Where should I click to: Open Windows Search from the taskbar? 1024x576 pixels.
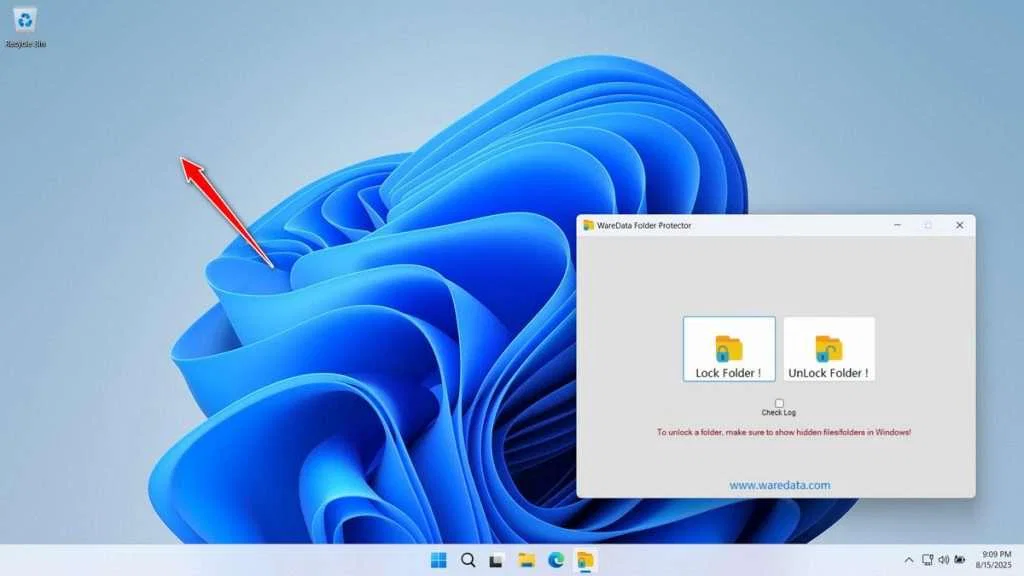pyautogui.click(x=466, y=560)
